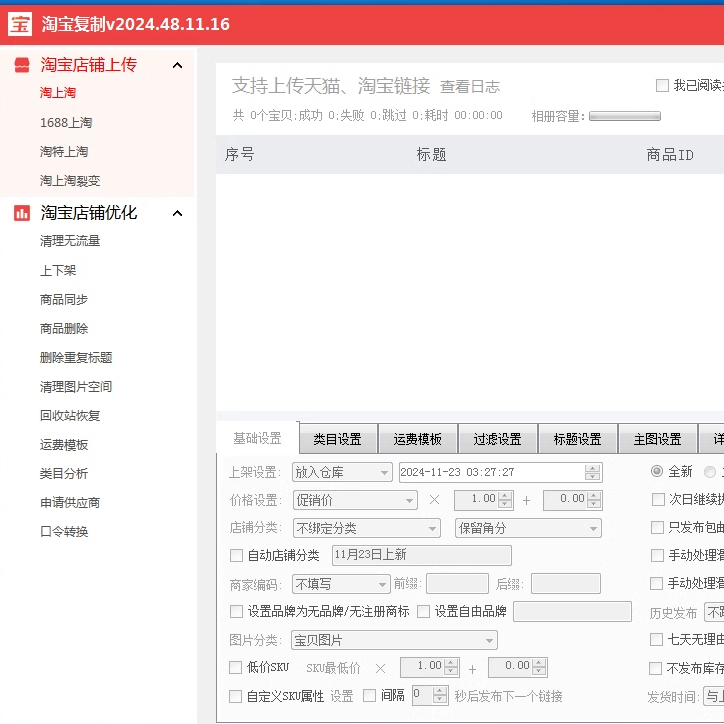Collapse the 淘宝店铺上传 section chevron
724x724 pixels.
(177, 65)
